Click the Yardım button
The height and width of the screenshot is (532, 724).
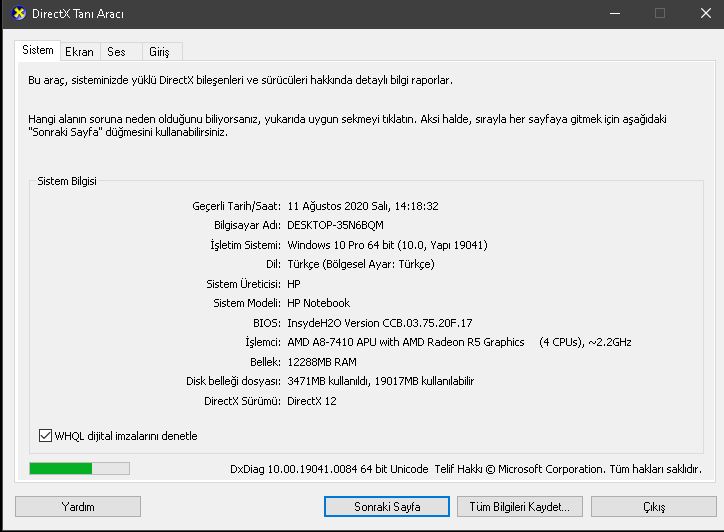pos(78,507)
